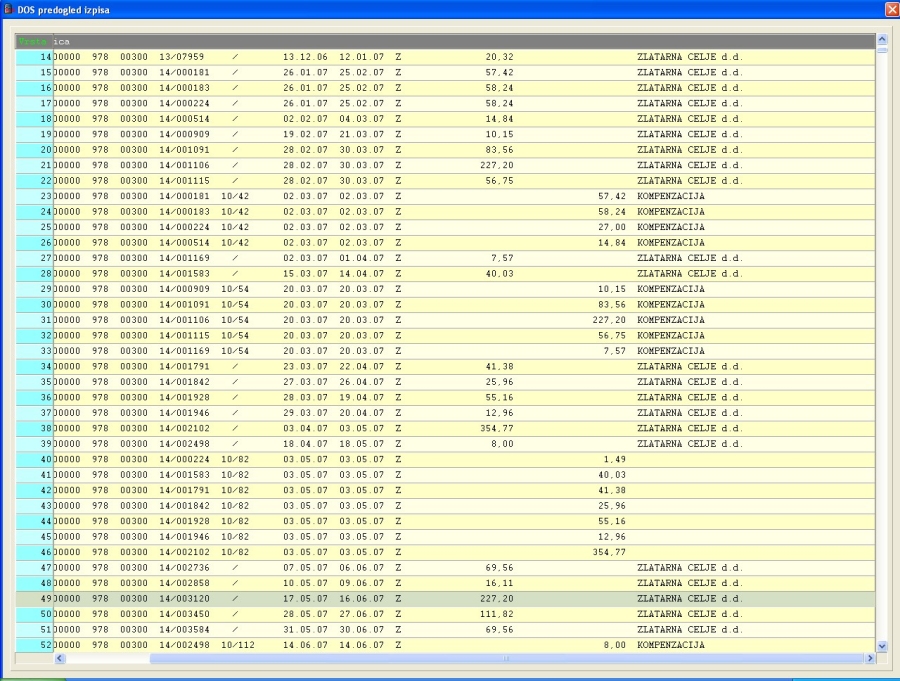
Task: Click the vertical scrollbar up arrow
Action: coord(882,40)
